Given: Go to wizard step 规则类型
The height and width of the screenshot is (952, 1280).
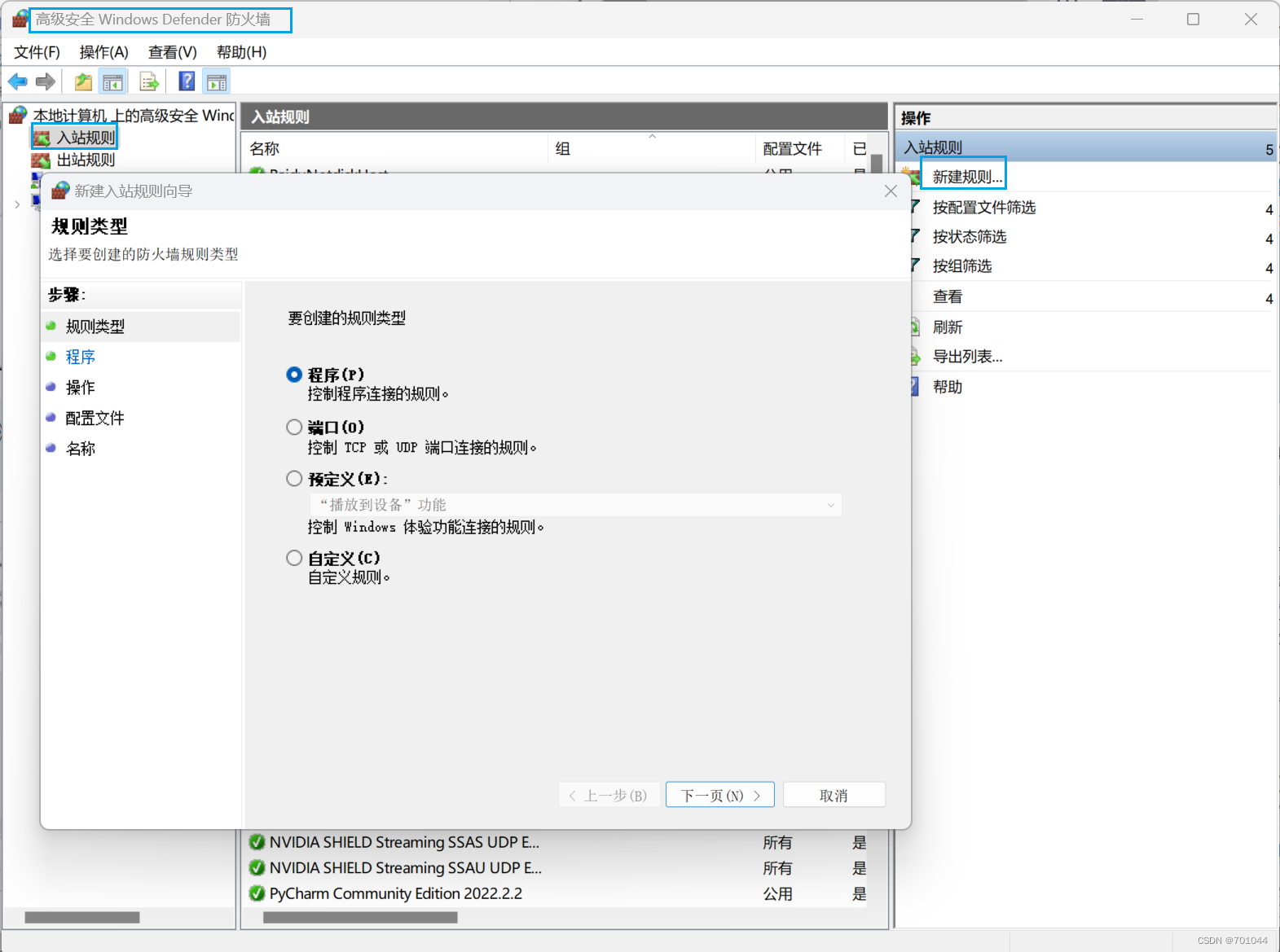Looking at the screenshot, I should point(95,327).
